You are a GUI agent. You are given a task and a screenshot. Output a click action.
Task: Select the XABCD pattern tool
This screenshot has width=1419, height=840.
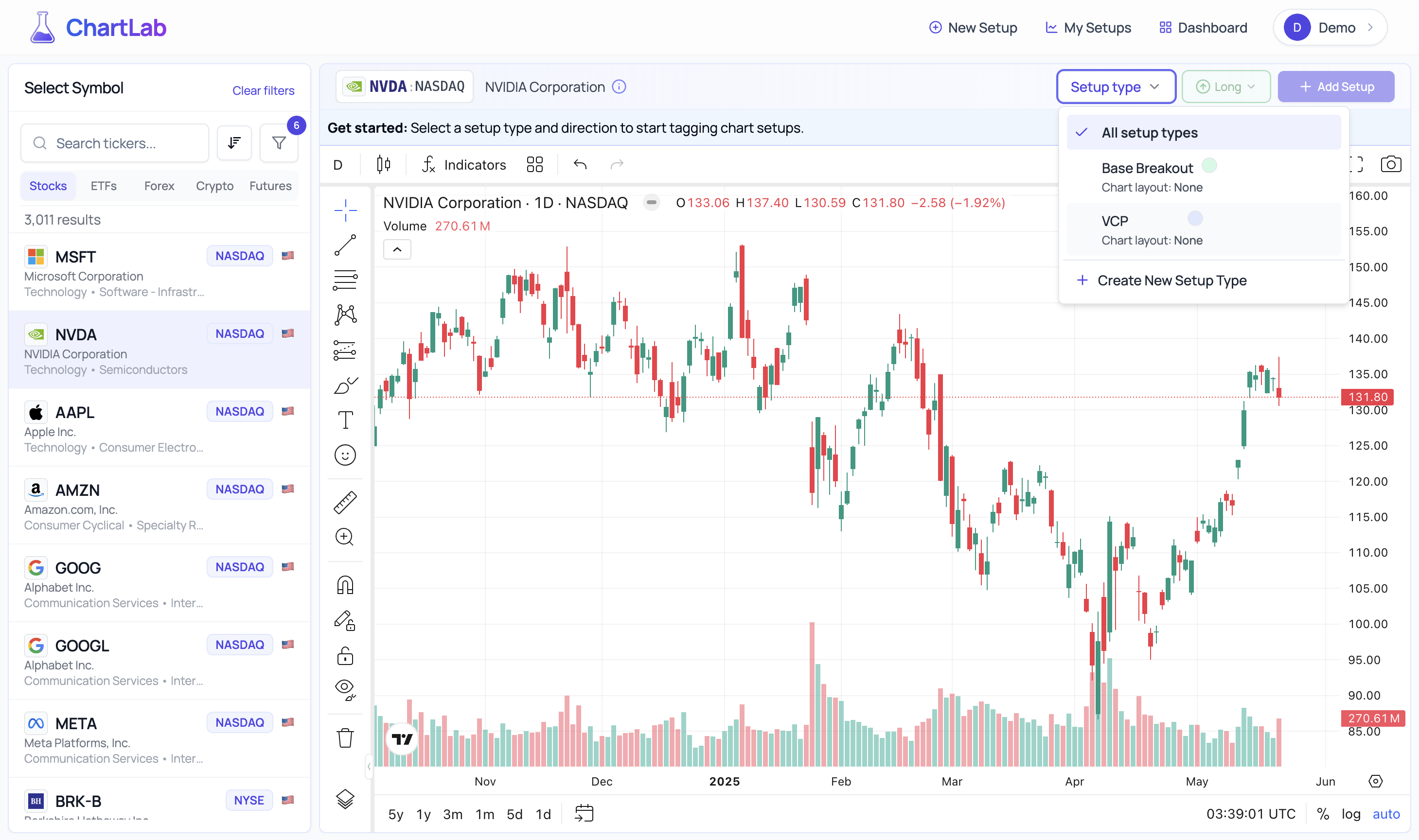coord(345,315)
